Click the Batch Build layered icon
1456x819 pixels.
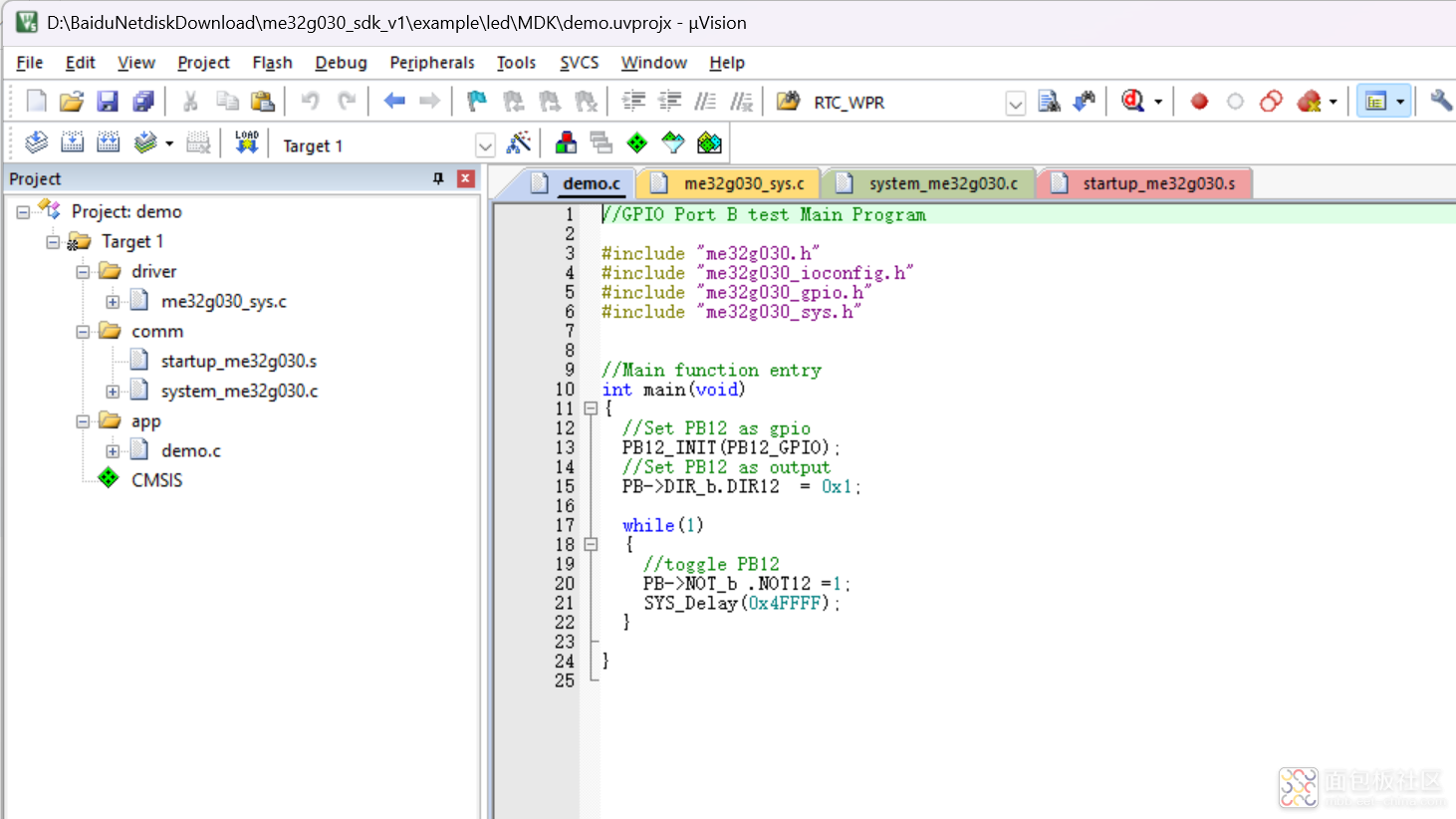click(x=145, y=142)
